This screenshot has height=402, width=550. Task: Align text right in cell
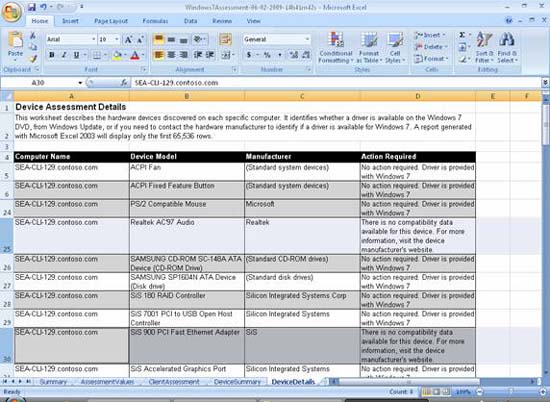pos(183,55)
